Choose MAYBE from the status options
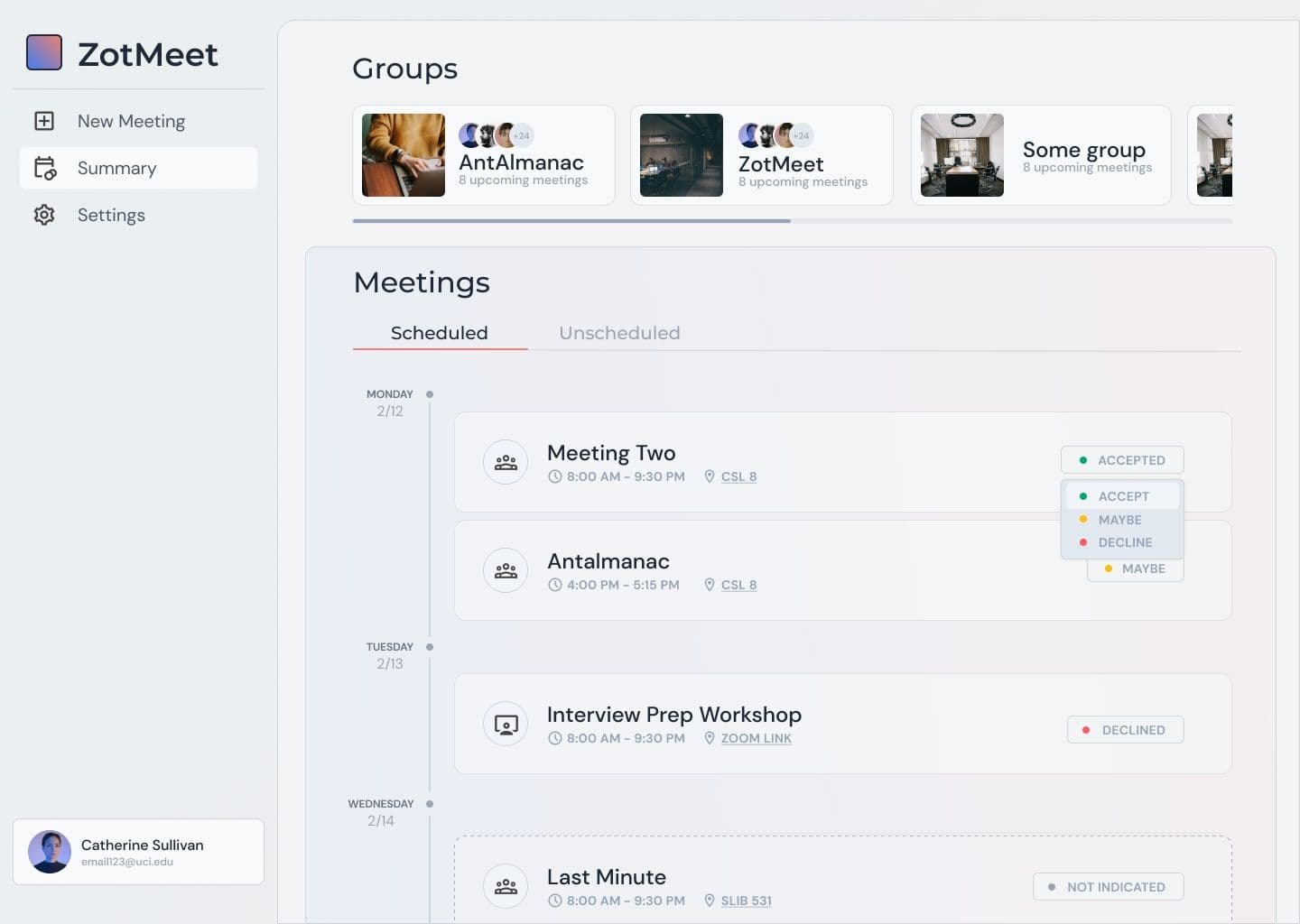Image resolution: width=1300 pixels, height=924 pixels. click(1119, 520)
